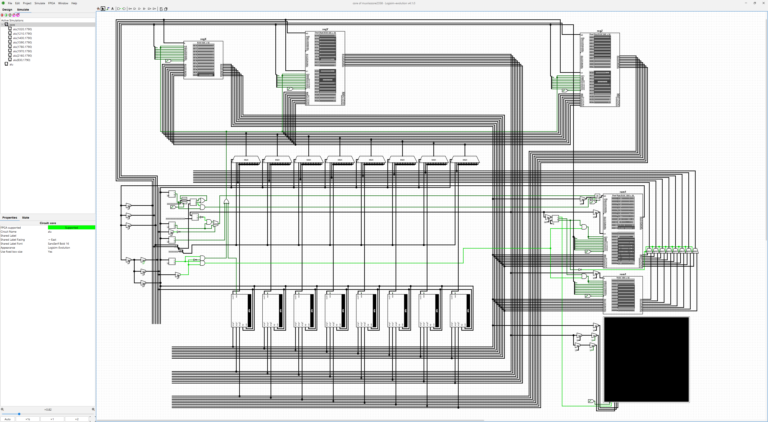Click the first document icon in canvas toolbar

(x=161, y=8)
